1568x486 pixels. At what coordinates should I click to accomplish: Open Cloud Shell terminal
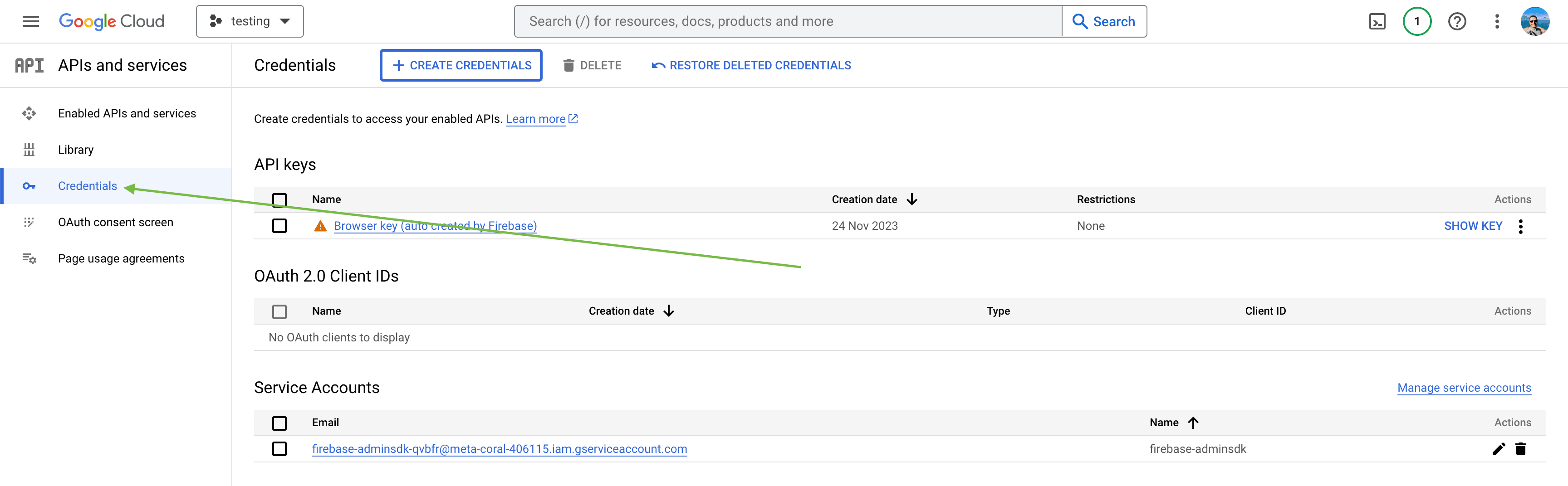(x=1377, y=21)
